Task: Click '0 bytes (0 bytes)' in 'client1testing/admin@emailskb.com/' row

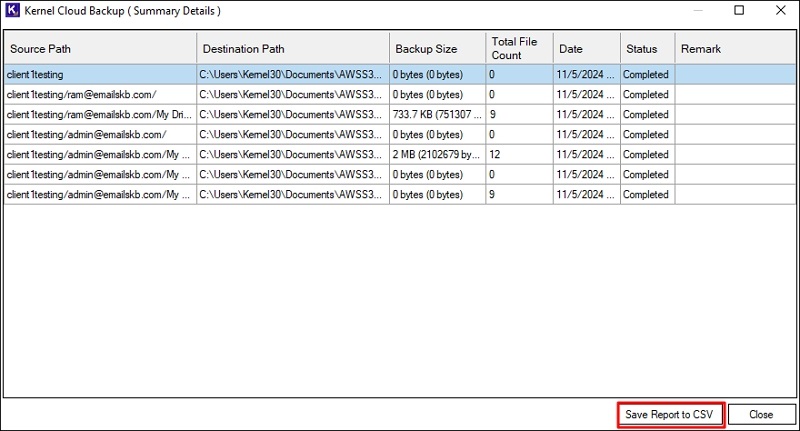Action: coord(438,134)
